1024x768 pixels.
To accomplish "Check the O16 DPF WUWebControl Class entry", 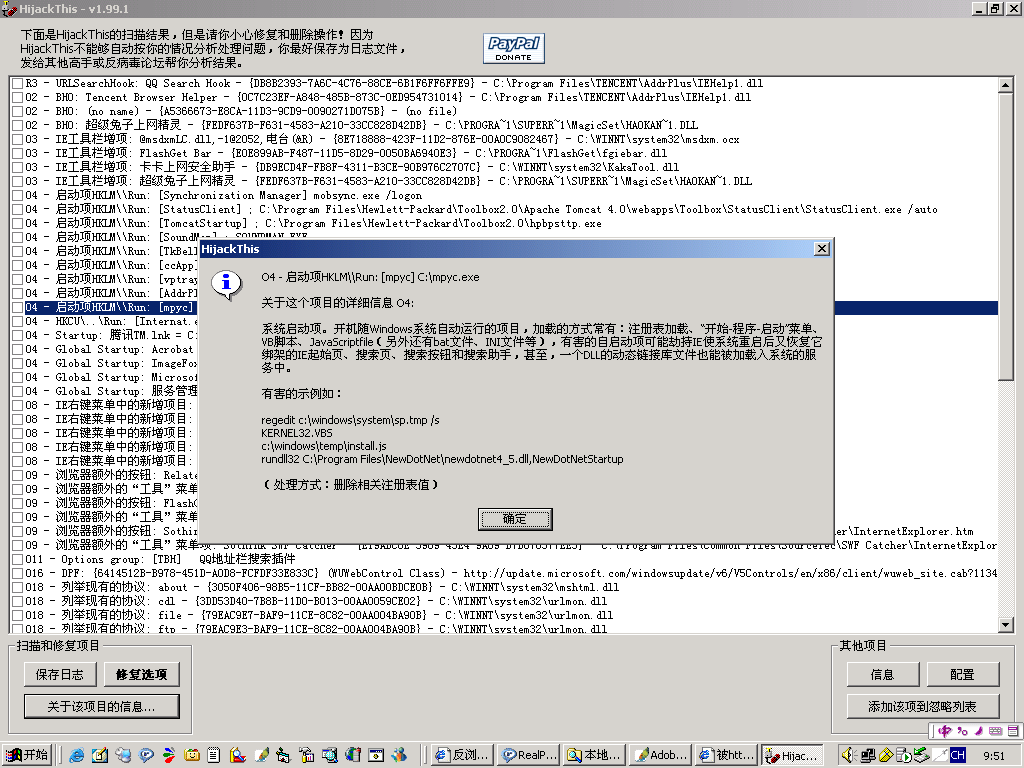I will [x=18, y=573].
